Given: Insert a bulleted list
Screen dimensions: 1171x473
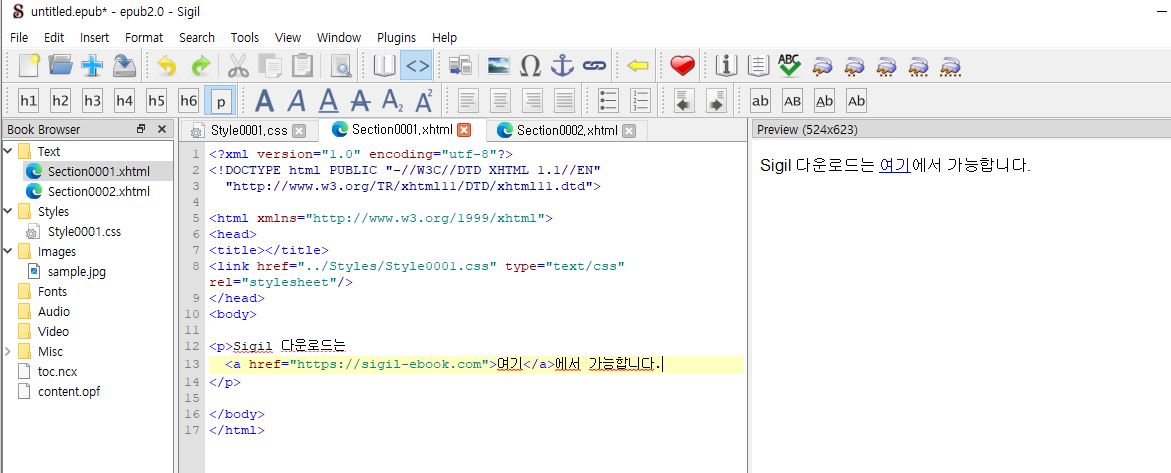Looking at the screenshot, I should (609, 101).
